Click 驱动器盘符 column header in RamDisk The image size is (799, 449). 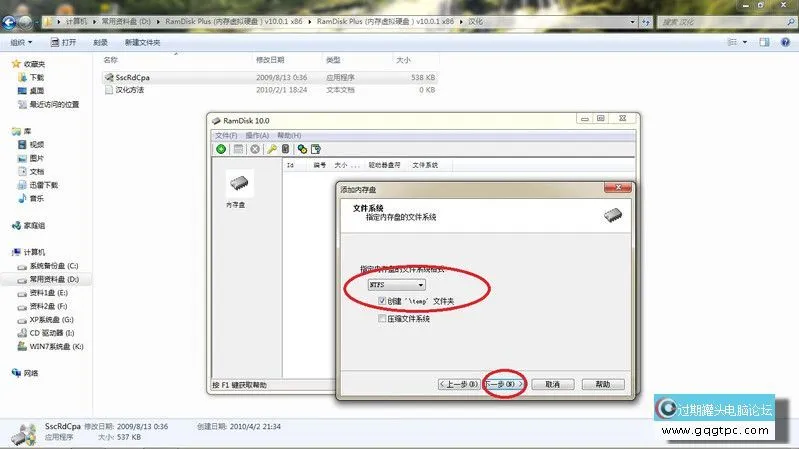384,165
